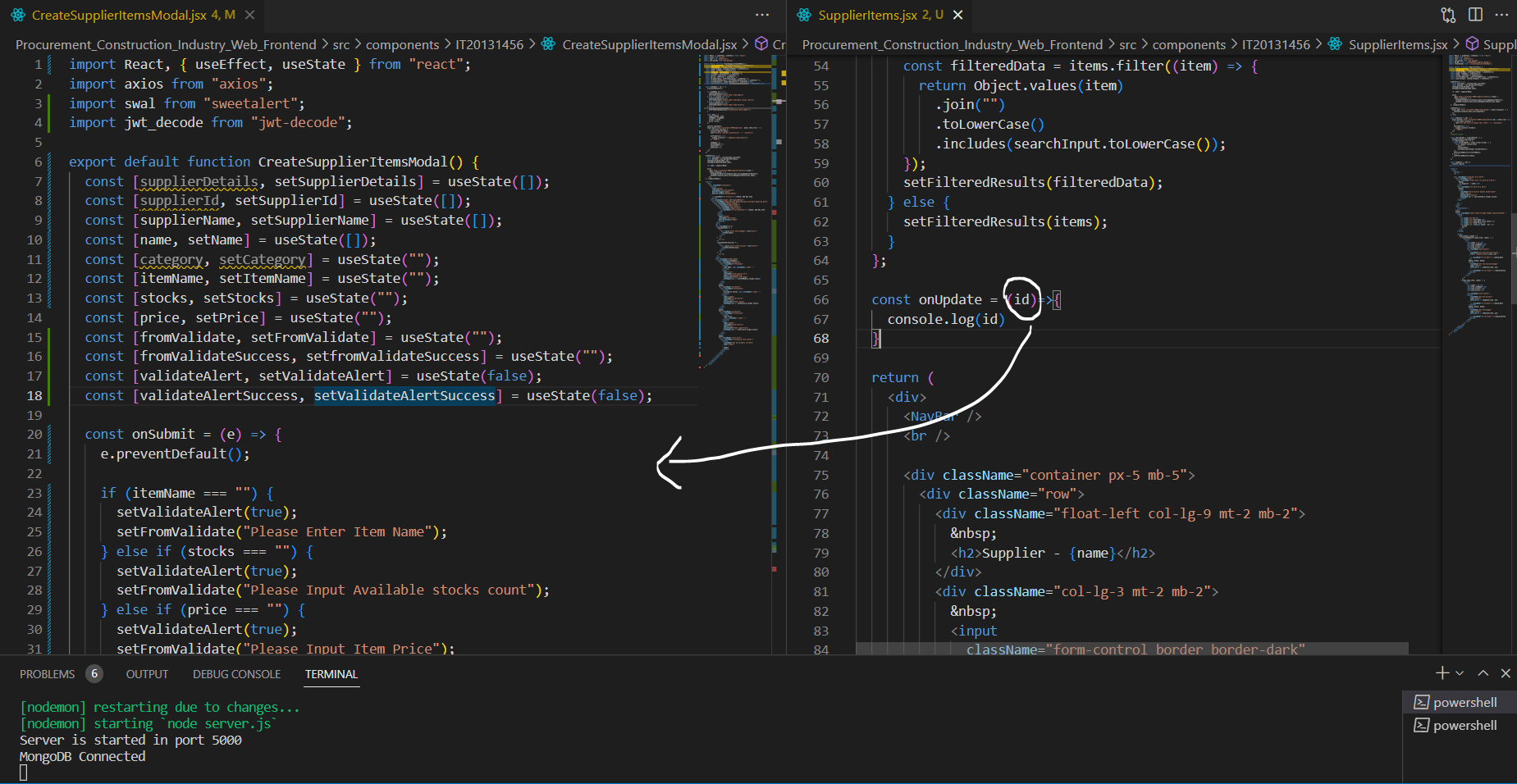Open the DEBUG CONSOLE tab
The height and width of the screenshot is (784, 1517).
tap(236, 674)
